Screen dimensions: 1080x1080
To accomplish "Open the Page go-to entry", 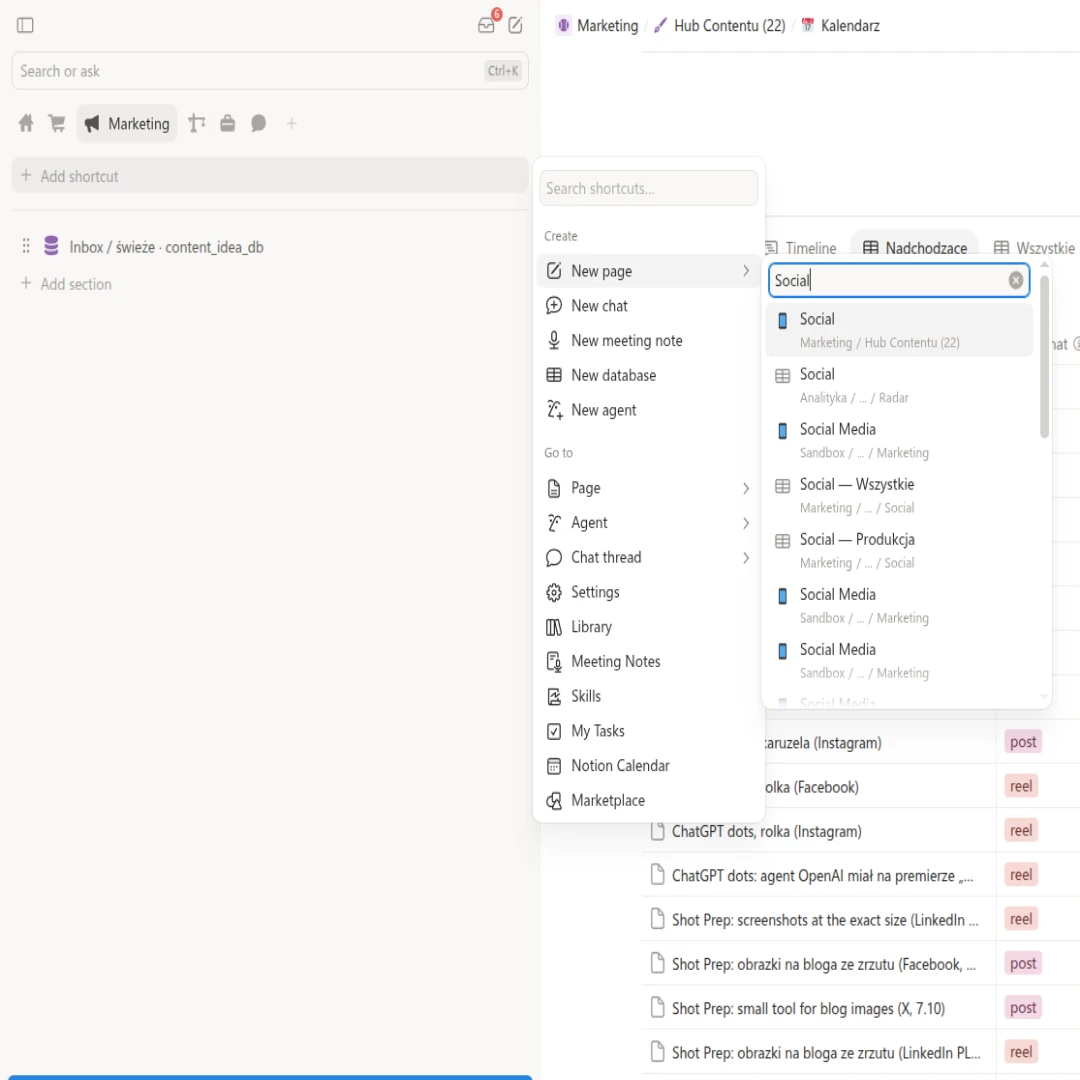I will [648, 488].
